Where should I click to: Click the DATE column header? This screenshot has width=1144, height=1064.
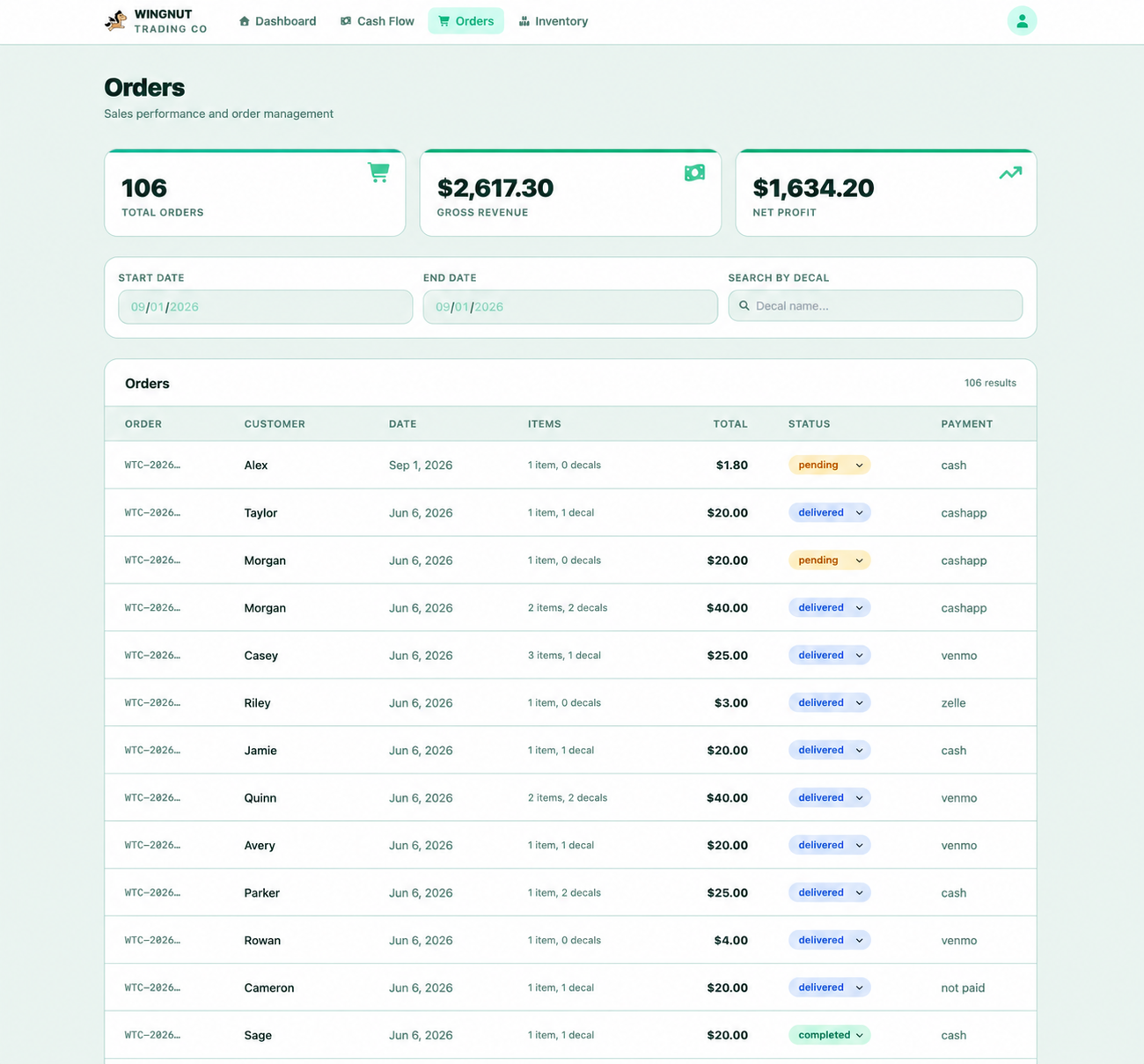(x=403, y=424)
